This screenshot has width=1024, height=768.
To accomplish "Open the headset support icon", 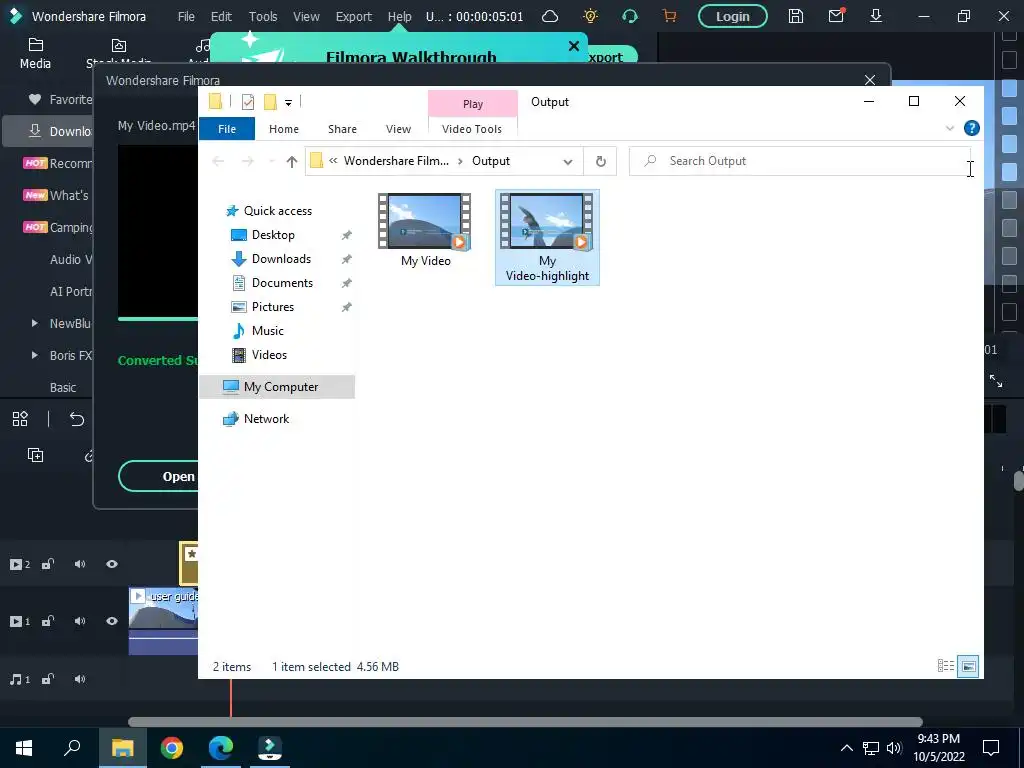I will [630, 16].
